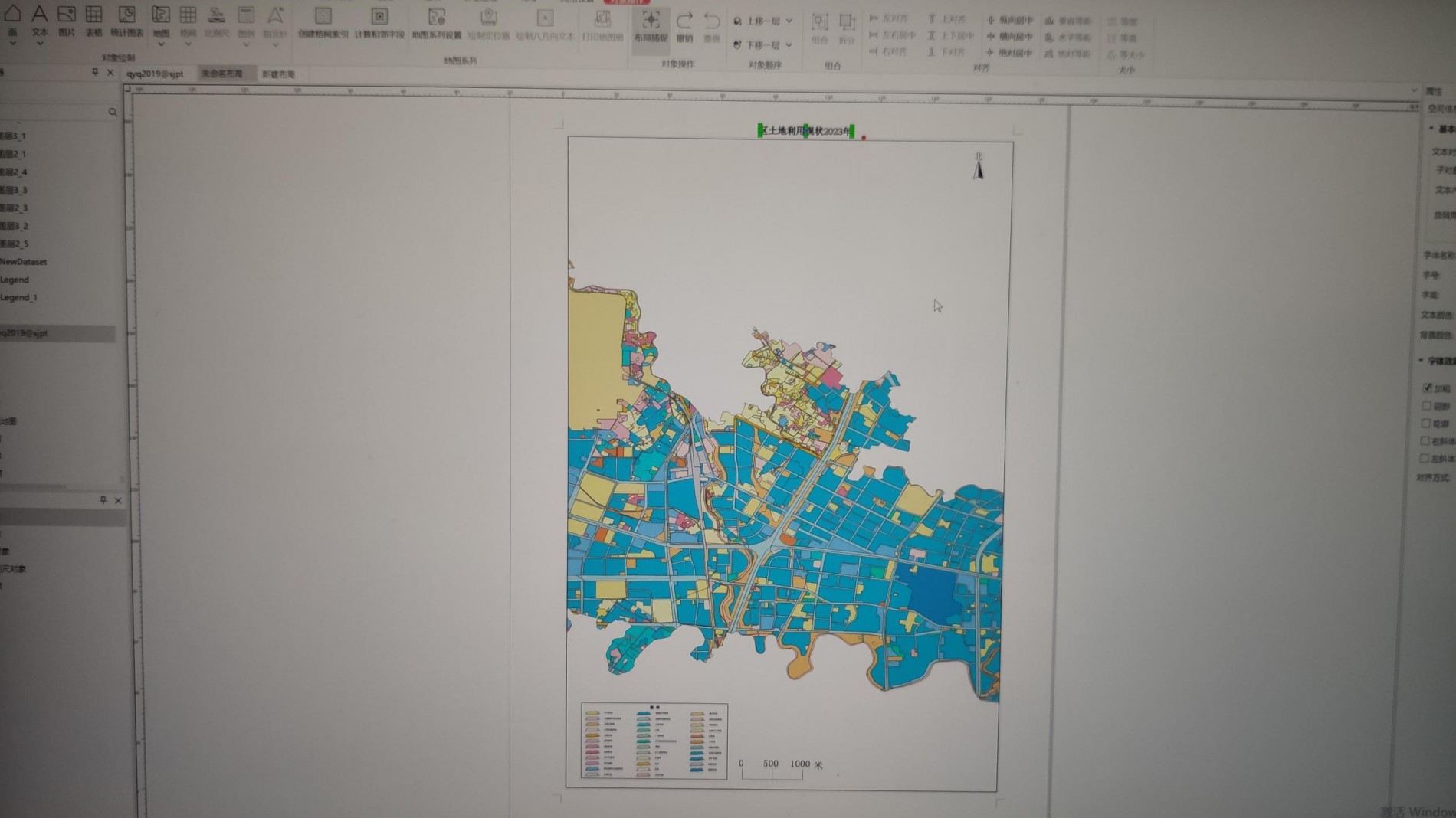This screenshot has width=1456, height=818.
Task: Select the scale bar on the layout
Action: [781, 768]
